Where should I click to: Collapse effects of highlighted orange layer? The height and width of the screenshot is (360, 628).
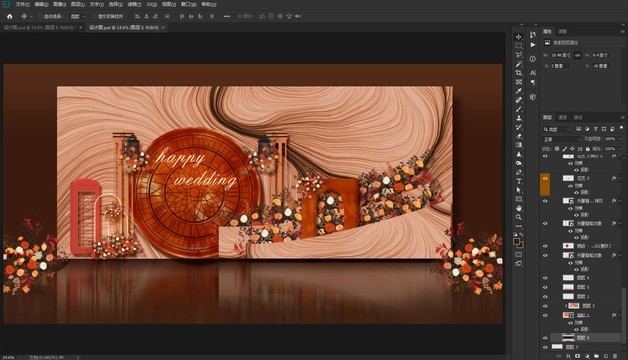click(620, 178)
